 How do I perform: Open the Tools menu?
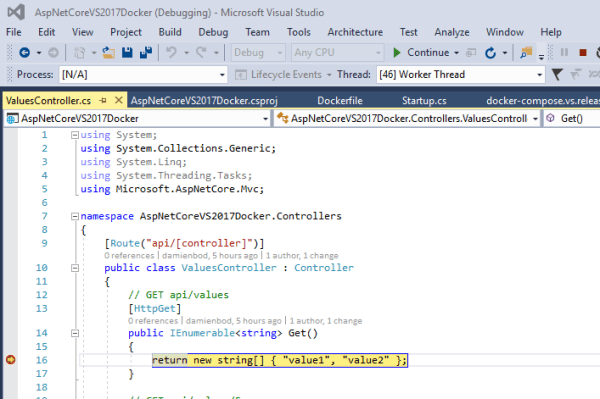299,32
